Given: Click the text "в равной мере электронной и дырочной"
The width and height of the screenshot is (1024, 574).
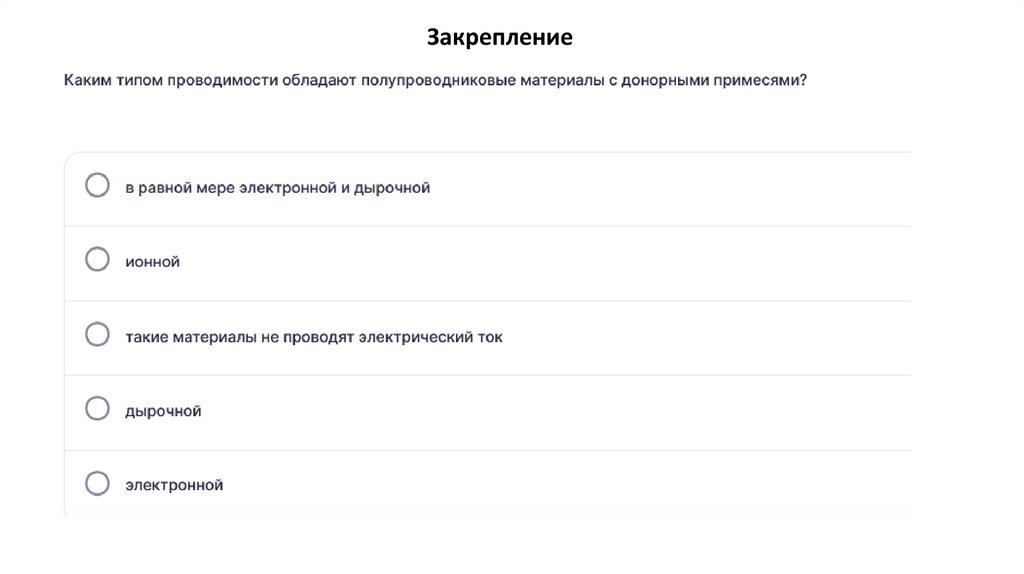Looking at the screenshot, I should tap(277, 187).
